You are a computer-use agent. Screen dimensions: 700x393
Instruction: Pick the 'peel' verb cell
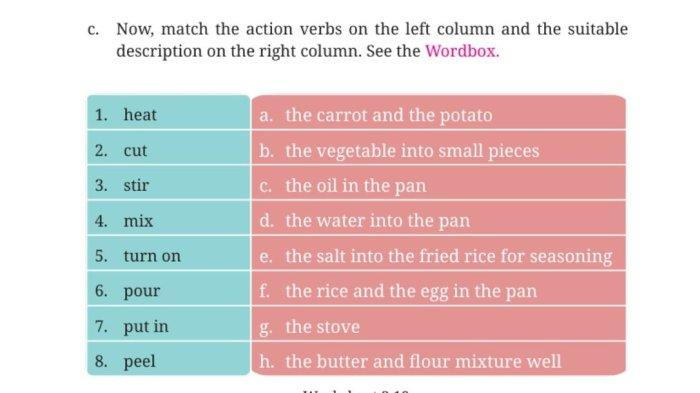[x=168, y=359]
